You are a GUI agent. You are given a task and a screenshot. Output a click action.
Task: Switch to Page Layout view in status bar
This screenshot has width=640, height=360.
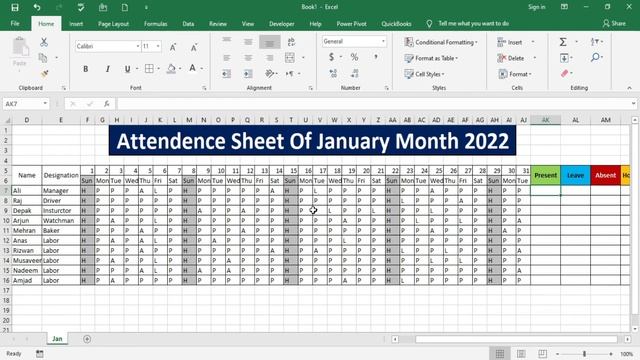[521, 354]
